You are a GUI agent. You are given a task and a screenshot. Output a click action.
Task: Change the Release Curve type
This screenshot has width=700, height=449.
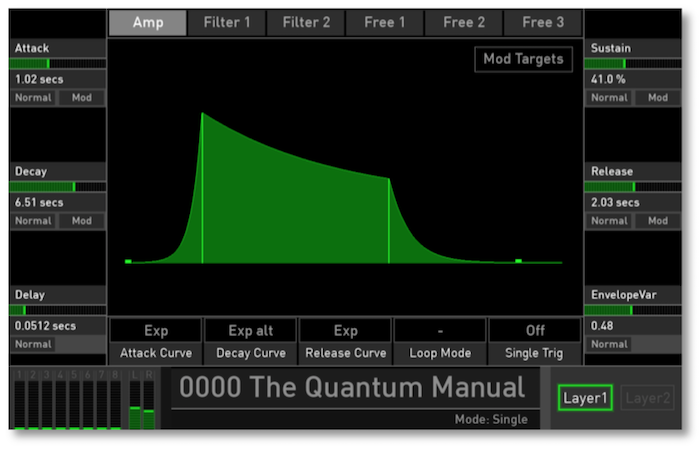(x=345, y=331)
